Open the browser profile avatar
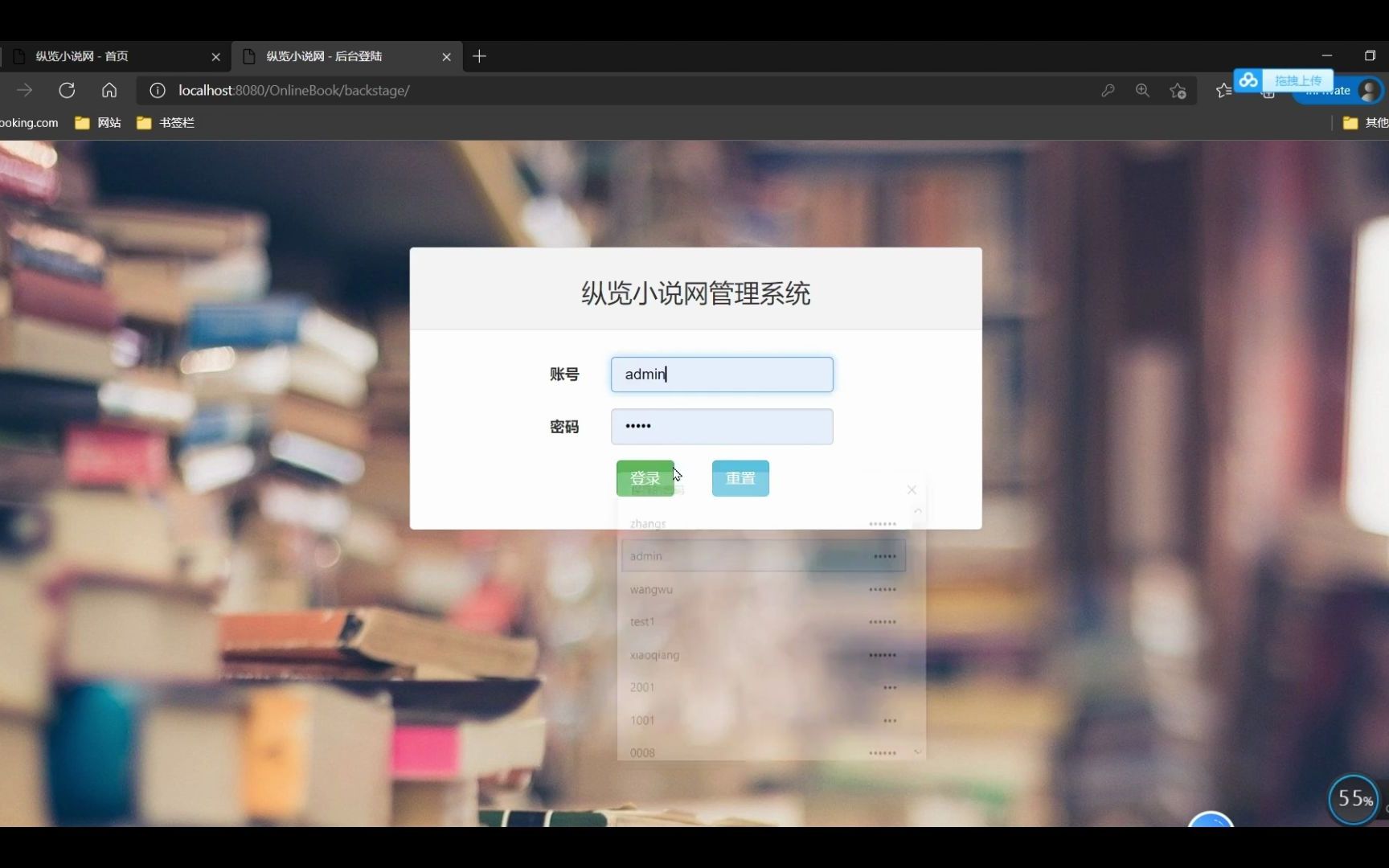This screenshot has width=1389, height=868. (x=1369, y=90)
